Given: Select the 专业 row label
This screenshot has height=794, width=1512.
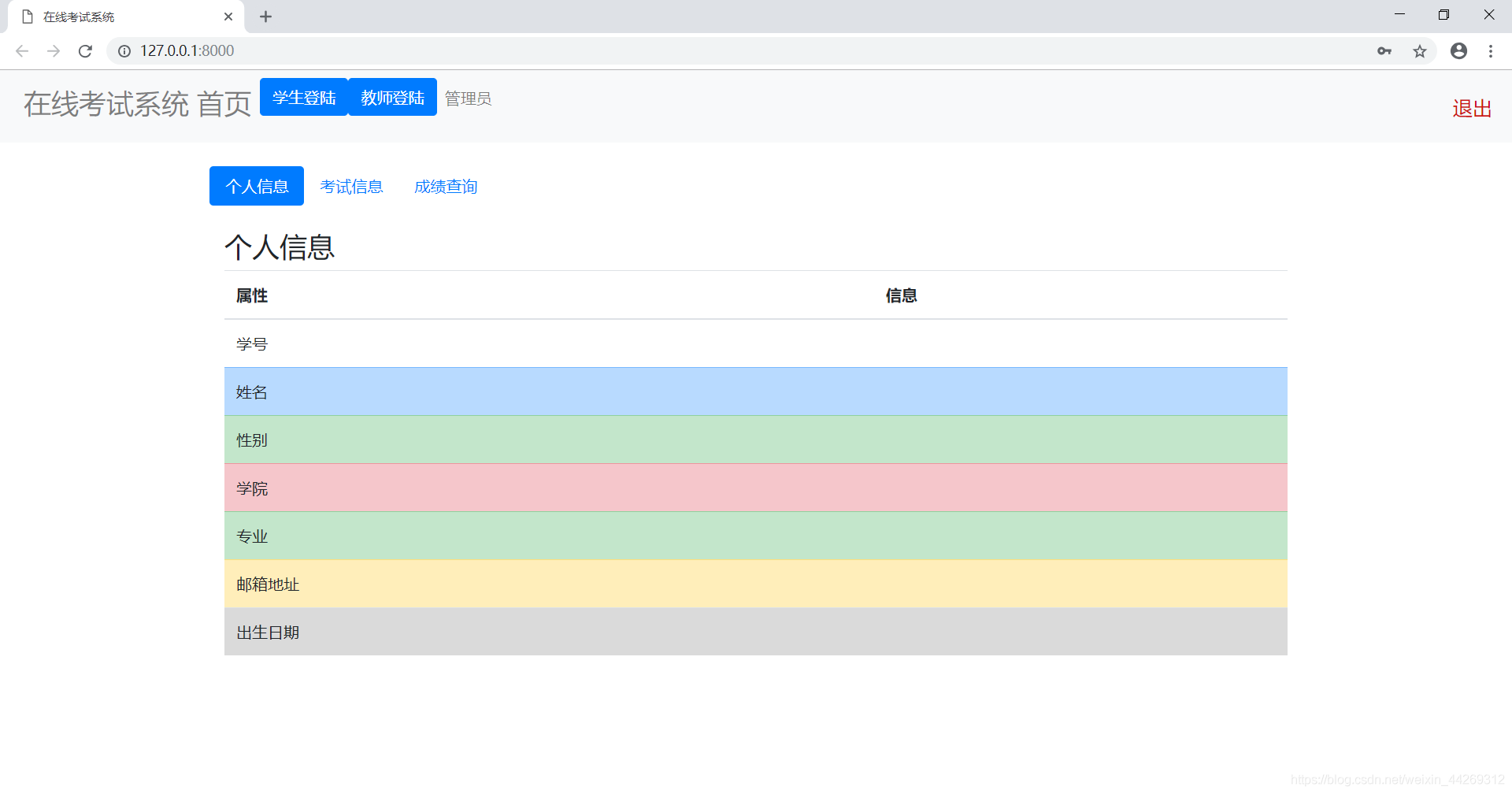Looking at the screenshot, I should pos(252,536).
